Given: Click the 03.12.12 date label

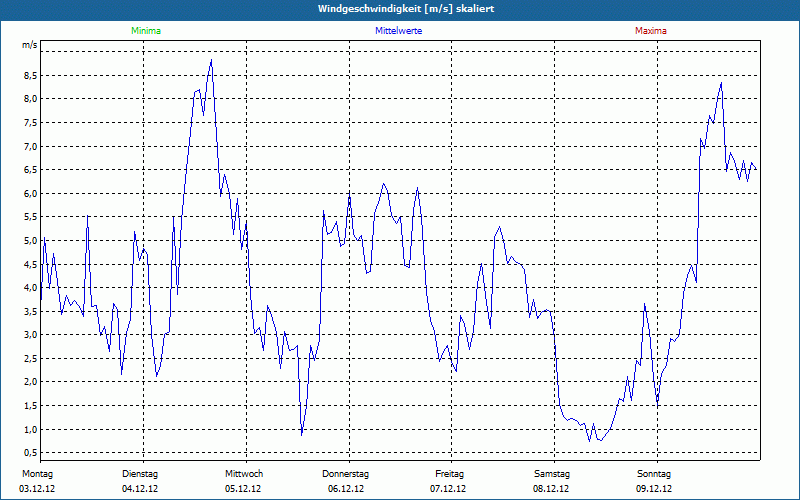Looking at the screenshot, I should click(x=37, y=489).
